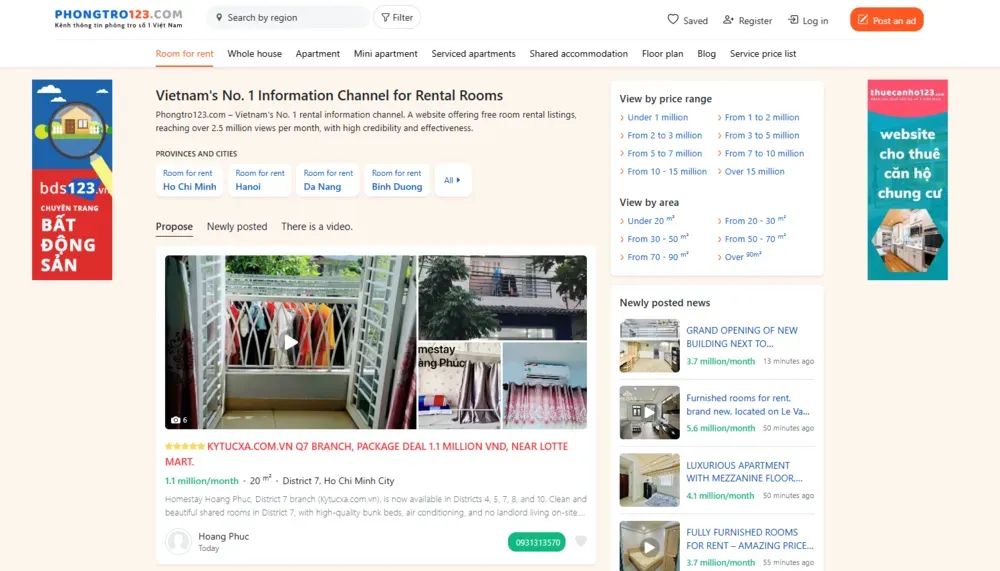The image size is (1000, 571).
Task: Open Furnished rooms for rent Le Va news
Action: 747,404
